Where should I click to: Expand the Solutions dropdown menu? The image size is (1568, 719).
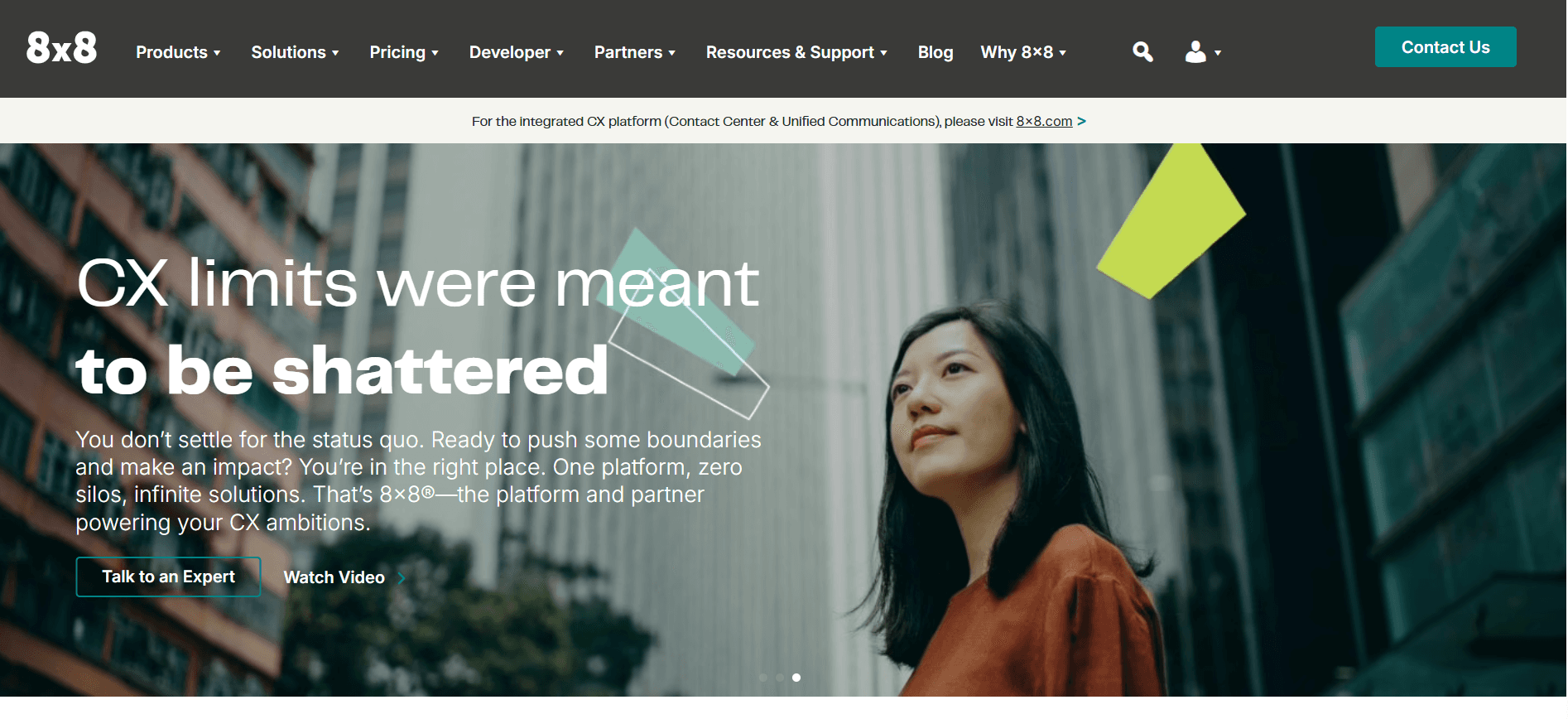click(295, 52)
